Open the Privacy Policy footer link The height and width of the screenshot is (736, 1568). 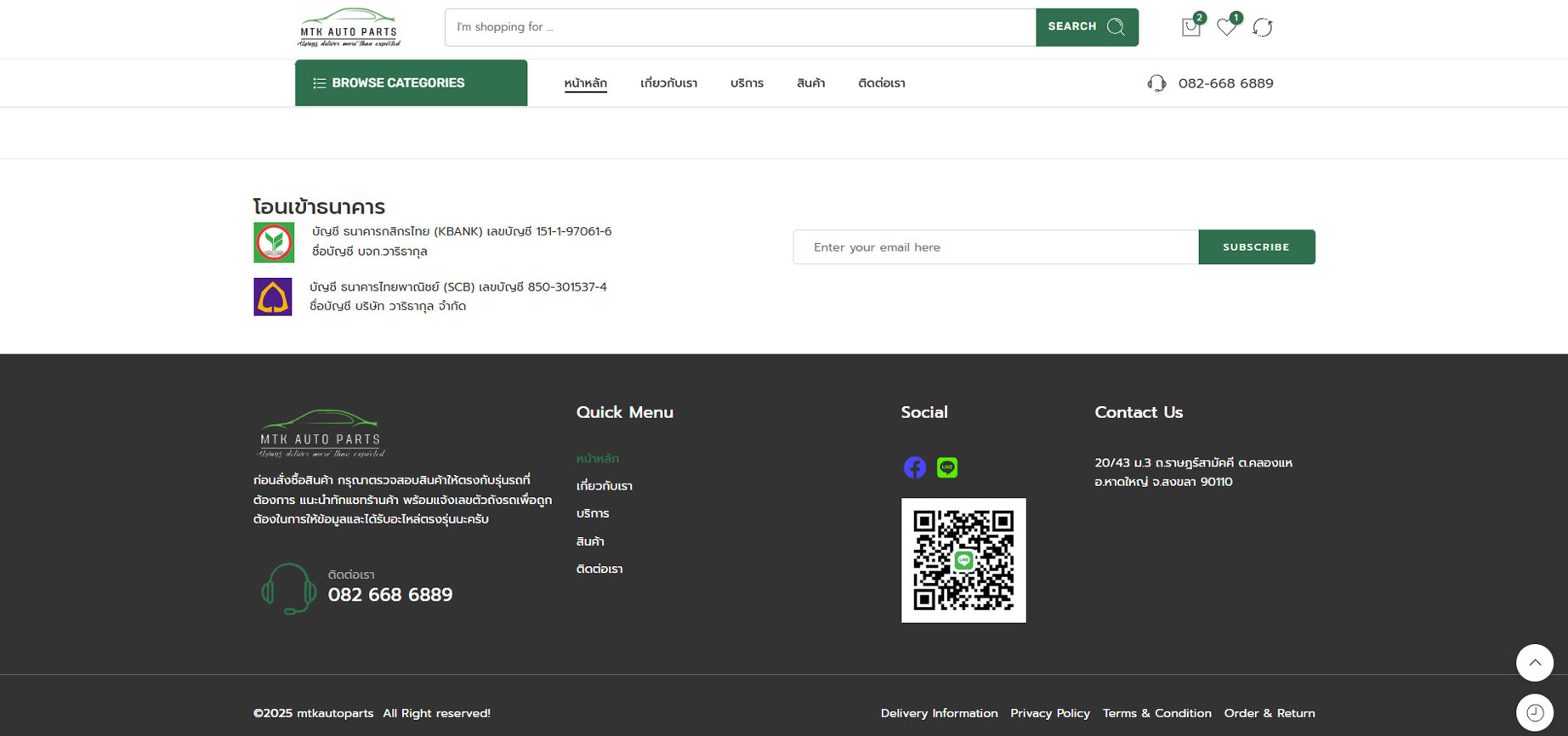click(1049, 713)
